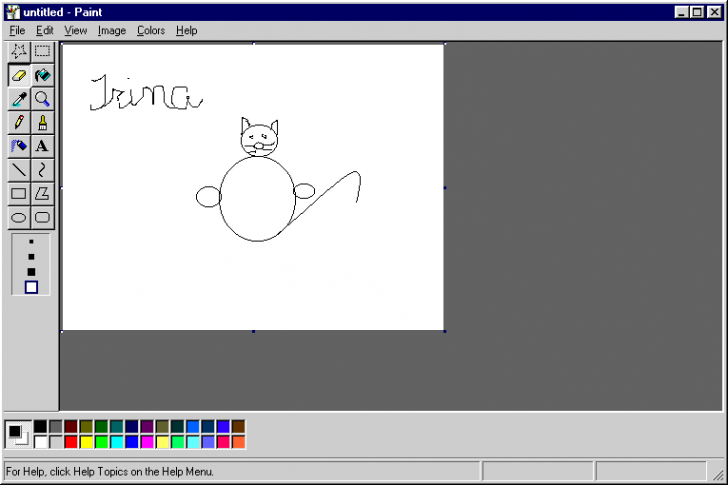
Task: Choose the Airbrush spray tool
Action: pyautogui.click(x=18, y=147)
